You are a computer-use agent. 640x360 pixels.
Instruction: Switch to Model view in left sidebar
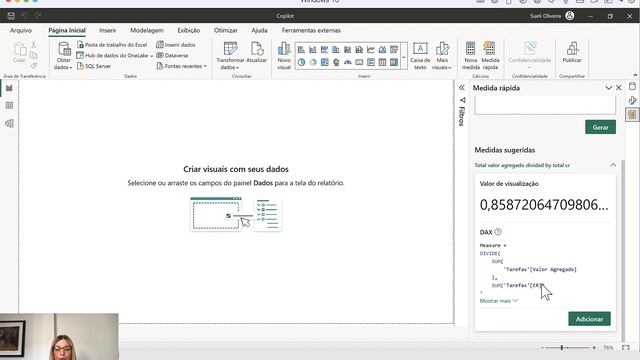pos(9,123)
